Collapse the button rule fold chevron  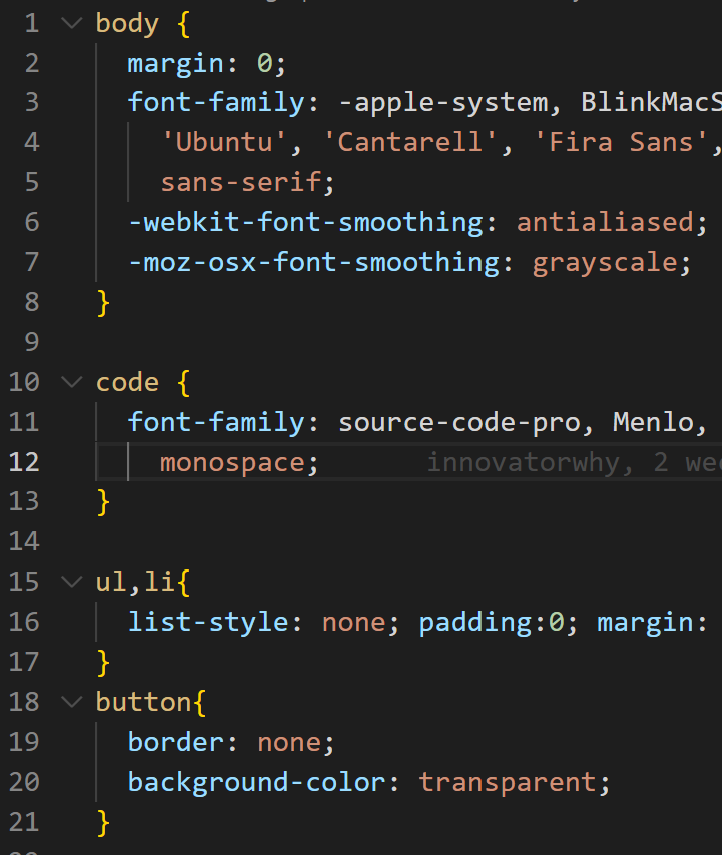point(71,702)
